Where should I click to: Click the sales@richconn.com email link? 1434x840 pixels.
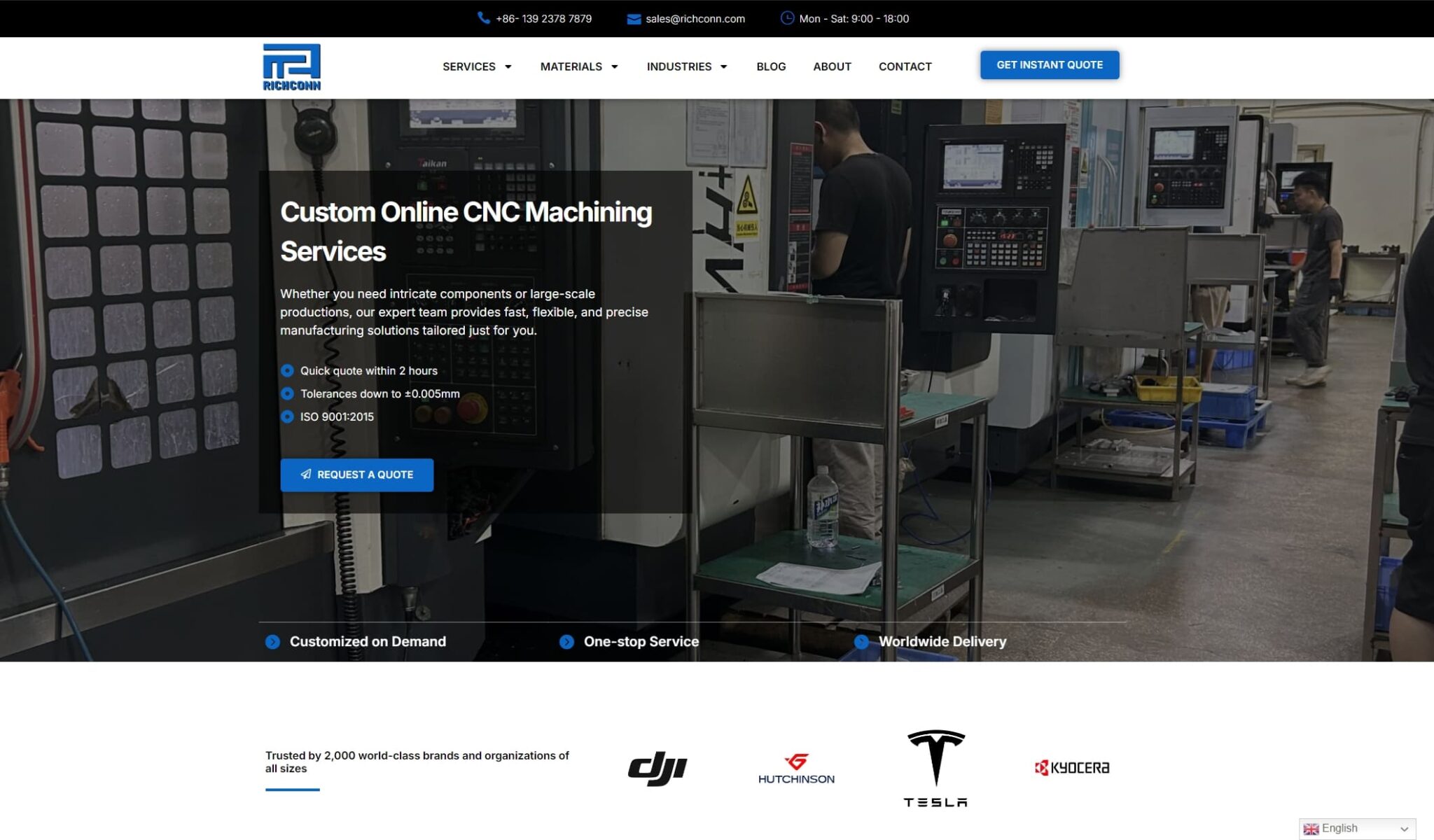695,19
